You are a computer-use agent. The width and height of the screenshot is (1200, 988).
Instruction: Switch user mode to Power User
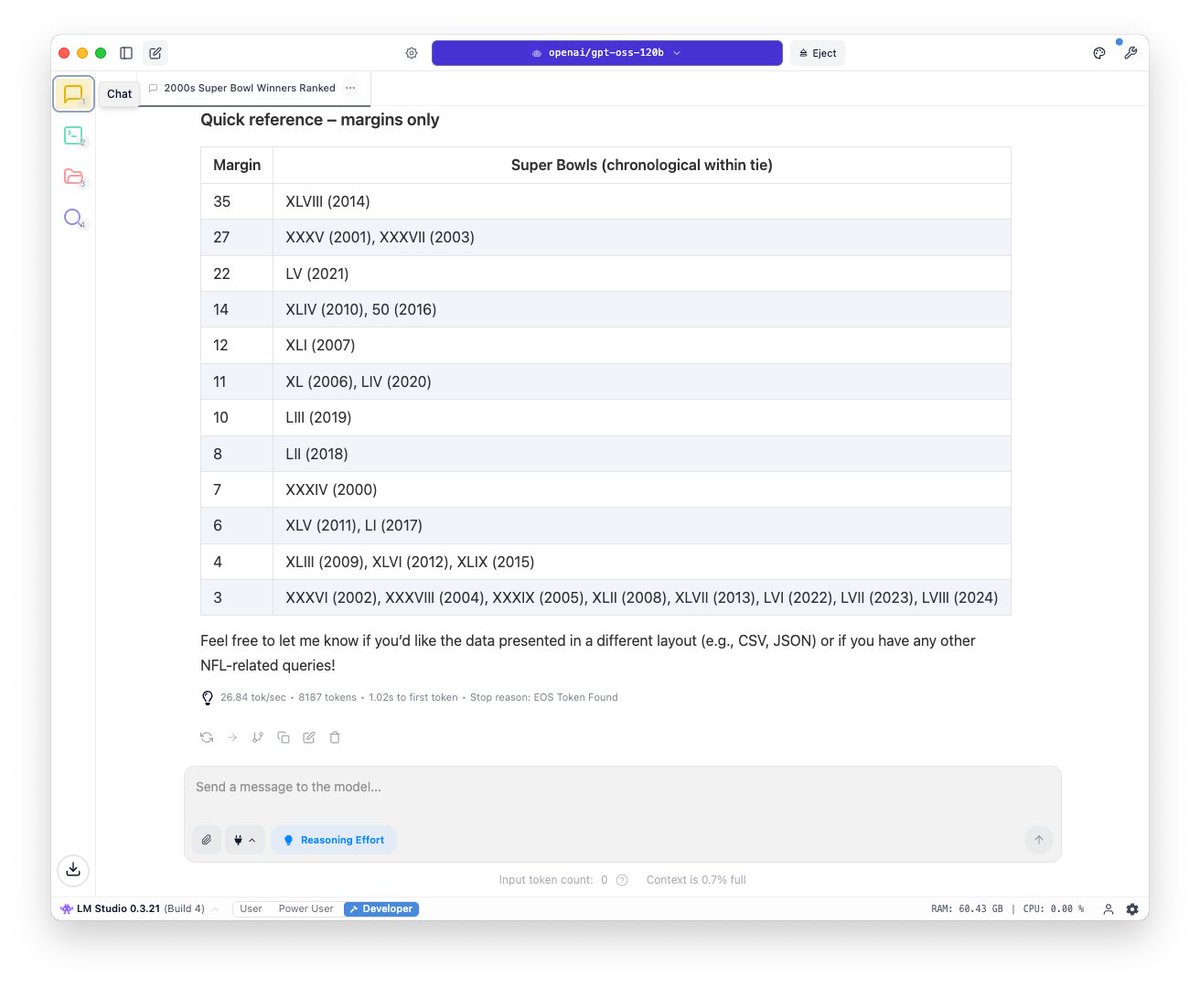(x=305, y=909)
